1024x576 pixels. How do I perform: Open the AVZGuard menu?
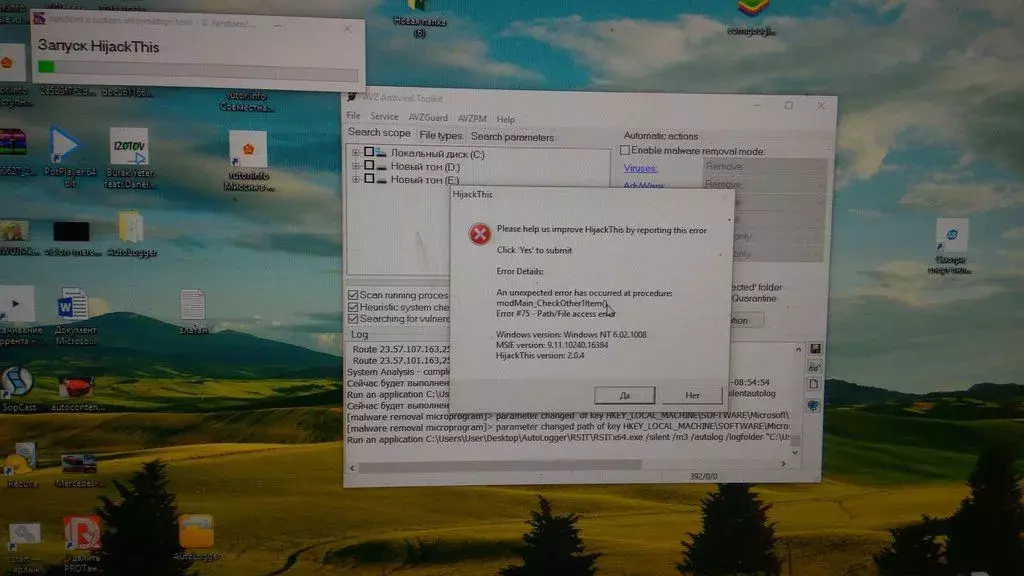[x=428, y=118]
